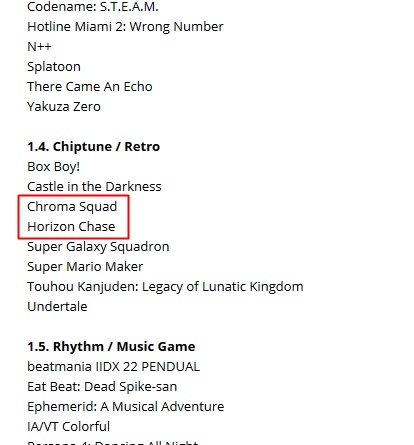
Task: Click Ephemerid: A Musical Adventure text
Action: point(126,407)
